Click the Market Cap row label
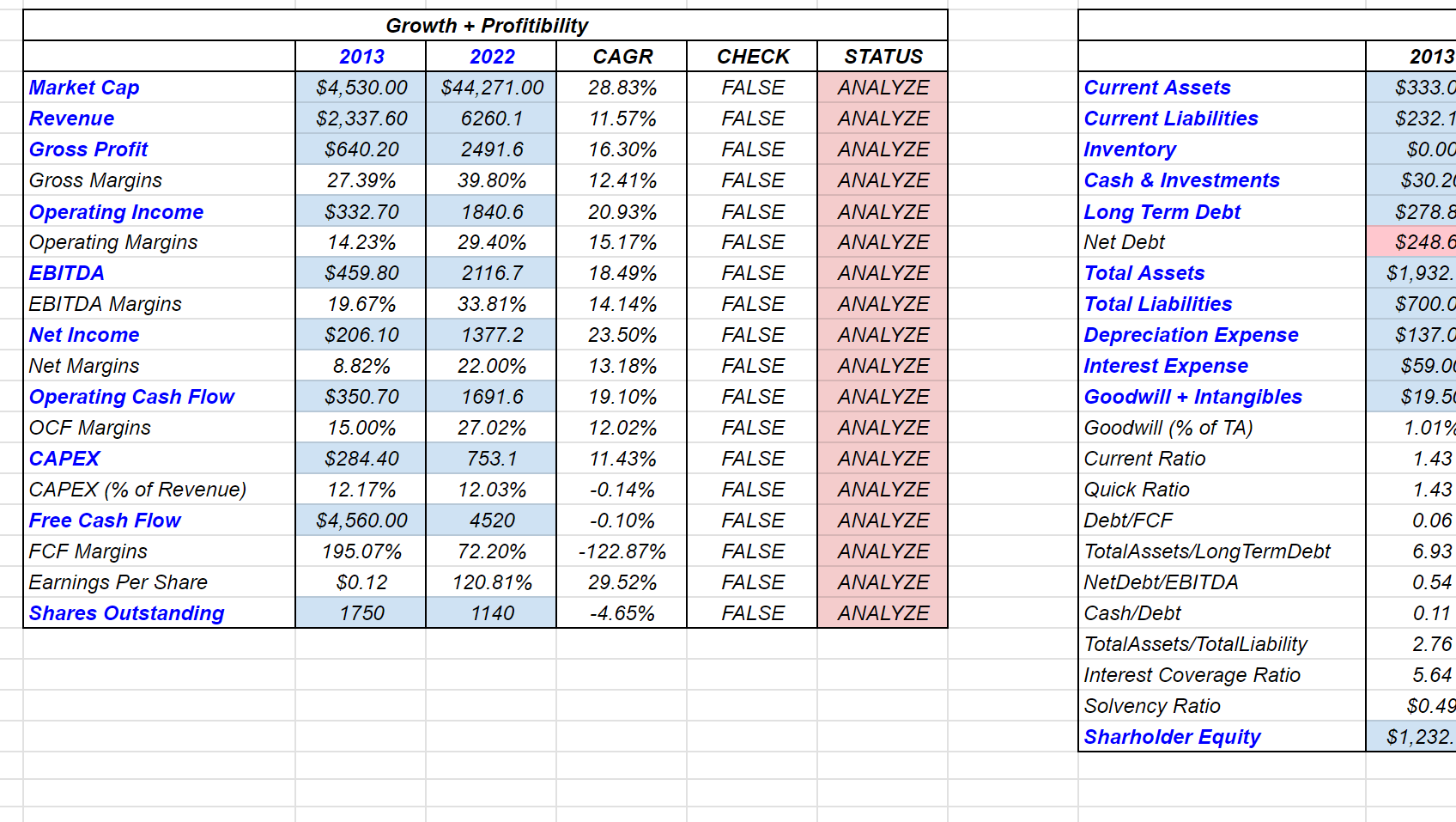The width and height of the screenshot is (1456, 822). click(84, 88)
